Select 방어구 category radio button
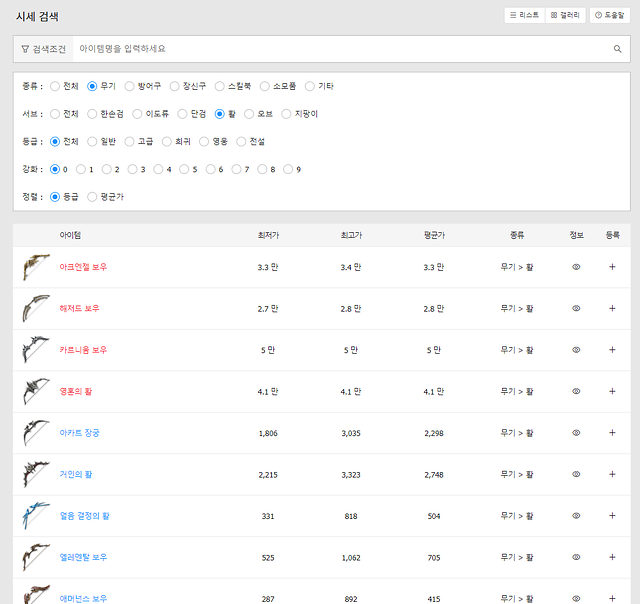This screenshot has width=640, height=604. click(x=130, y=87)
